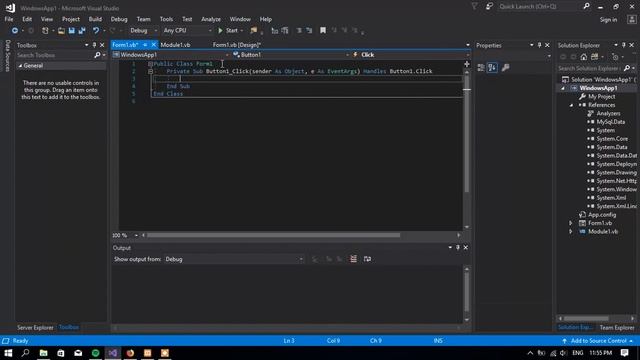Toggle word wrap in Output panel

pyautogui.click(x=367, y=259)
